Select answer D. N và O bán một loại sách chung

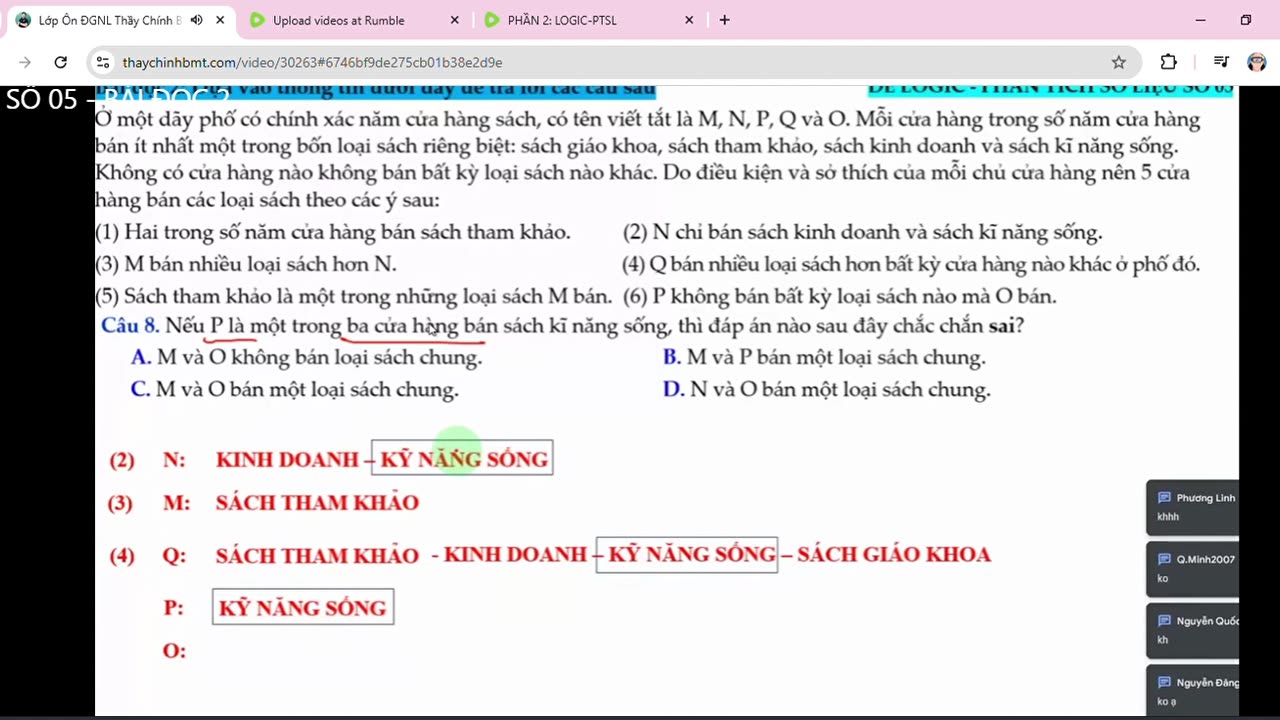pos(827,390)
